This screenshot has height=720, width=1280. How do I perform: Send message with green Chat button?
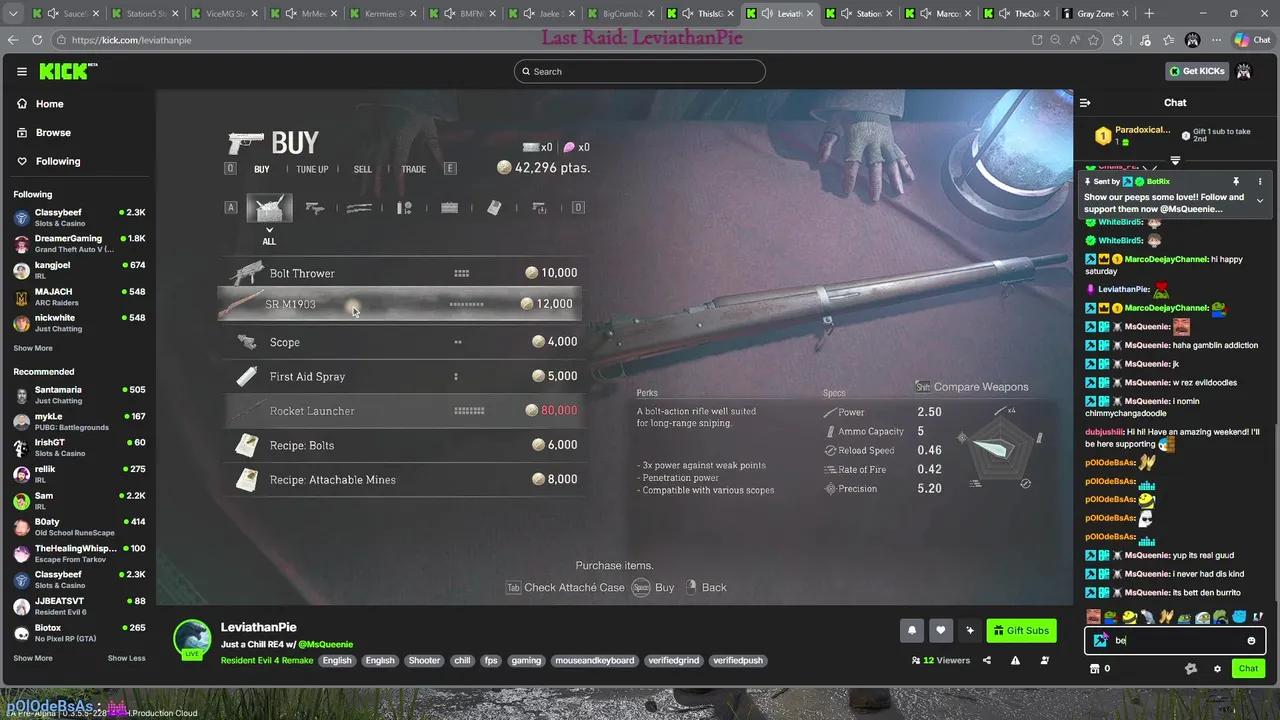(1248, 669)
